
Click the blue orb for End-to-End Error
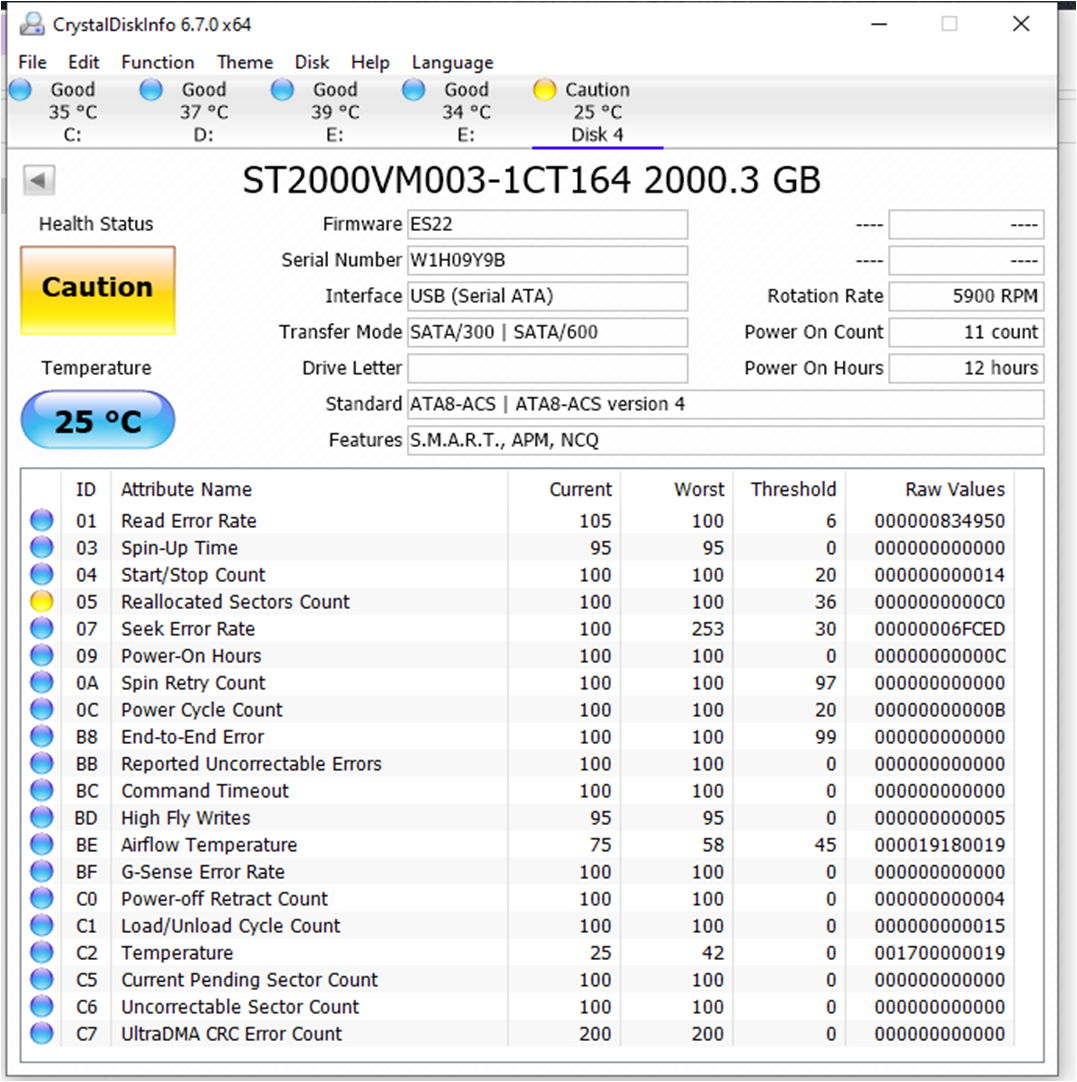click(x=42, y=736)
